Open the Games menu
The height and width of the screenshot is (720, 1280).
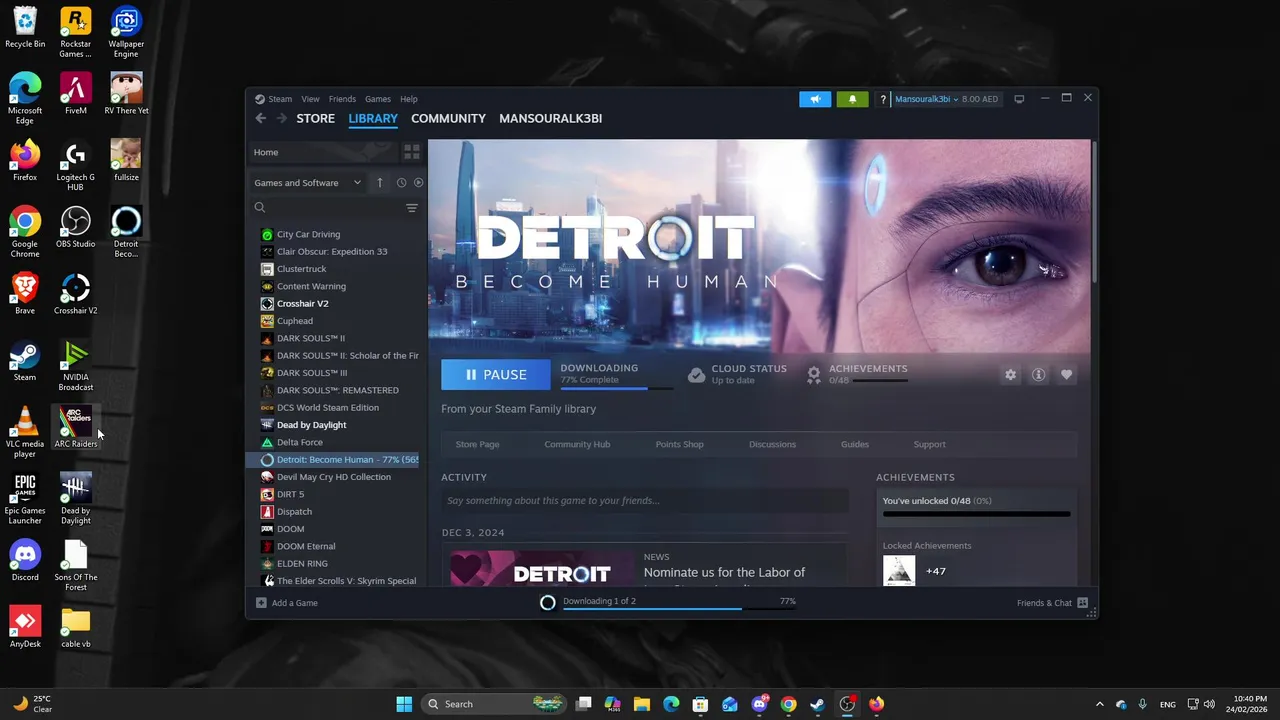coord(378,99)
